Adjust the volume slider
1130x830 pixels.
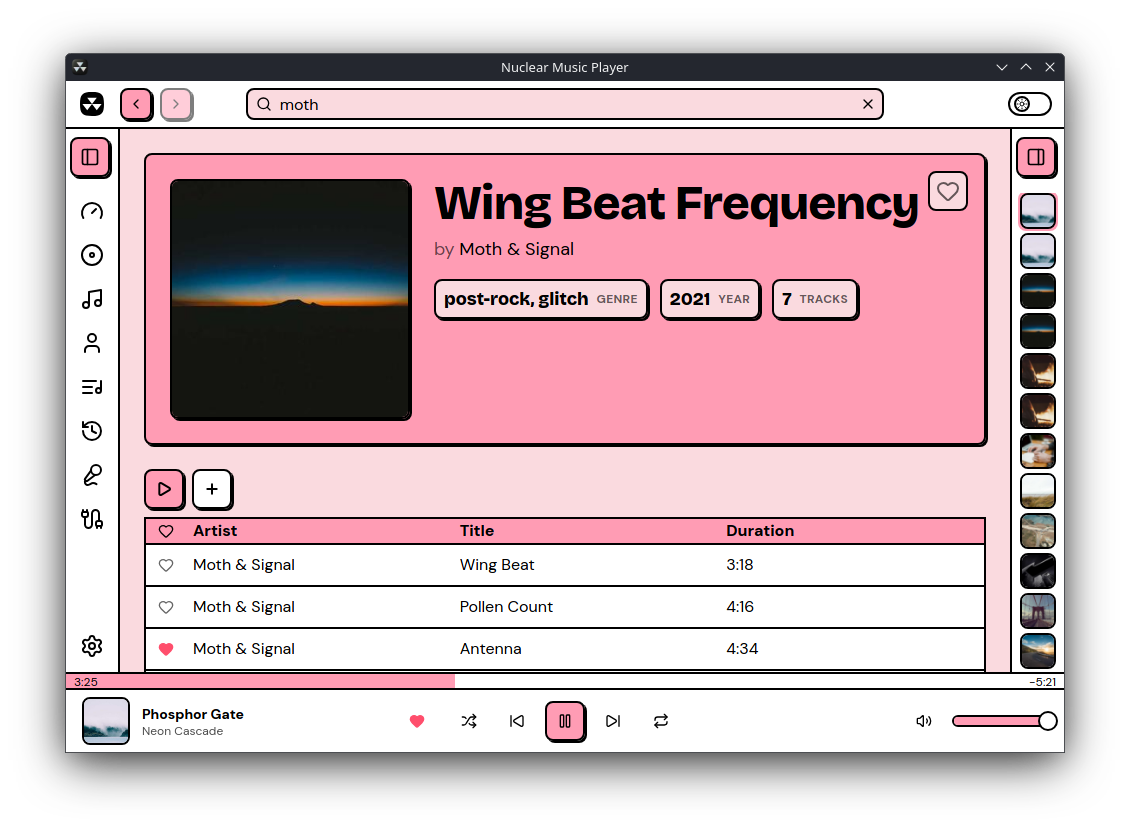pos(1004,721)
